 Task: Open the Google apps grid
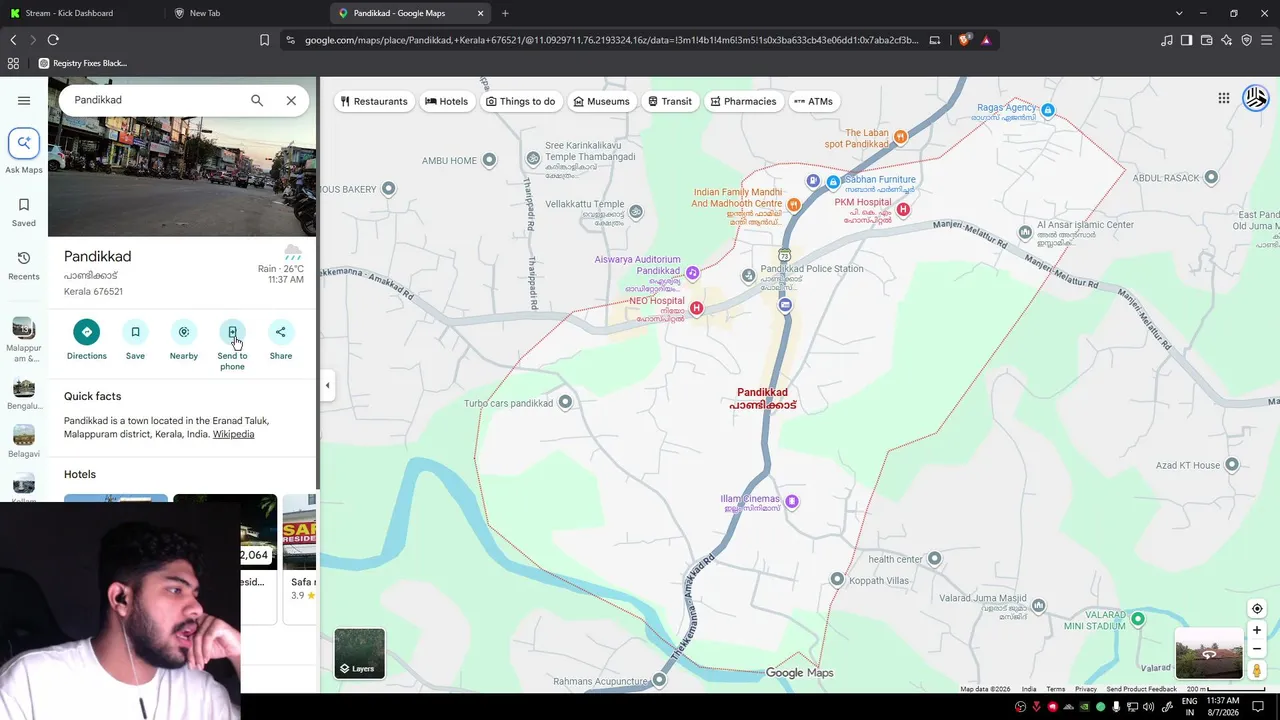[x=1224, y=98]
